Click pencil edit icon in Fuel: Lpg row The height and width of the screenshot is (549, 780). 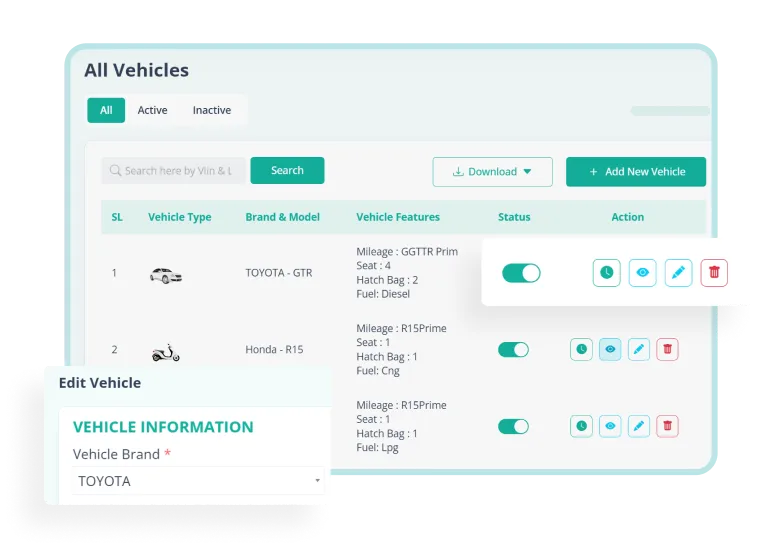(639, 426)
